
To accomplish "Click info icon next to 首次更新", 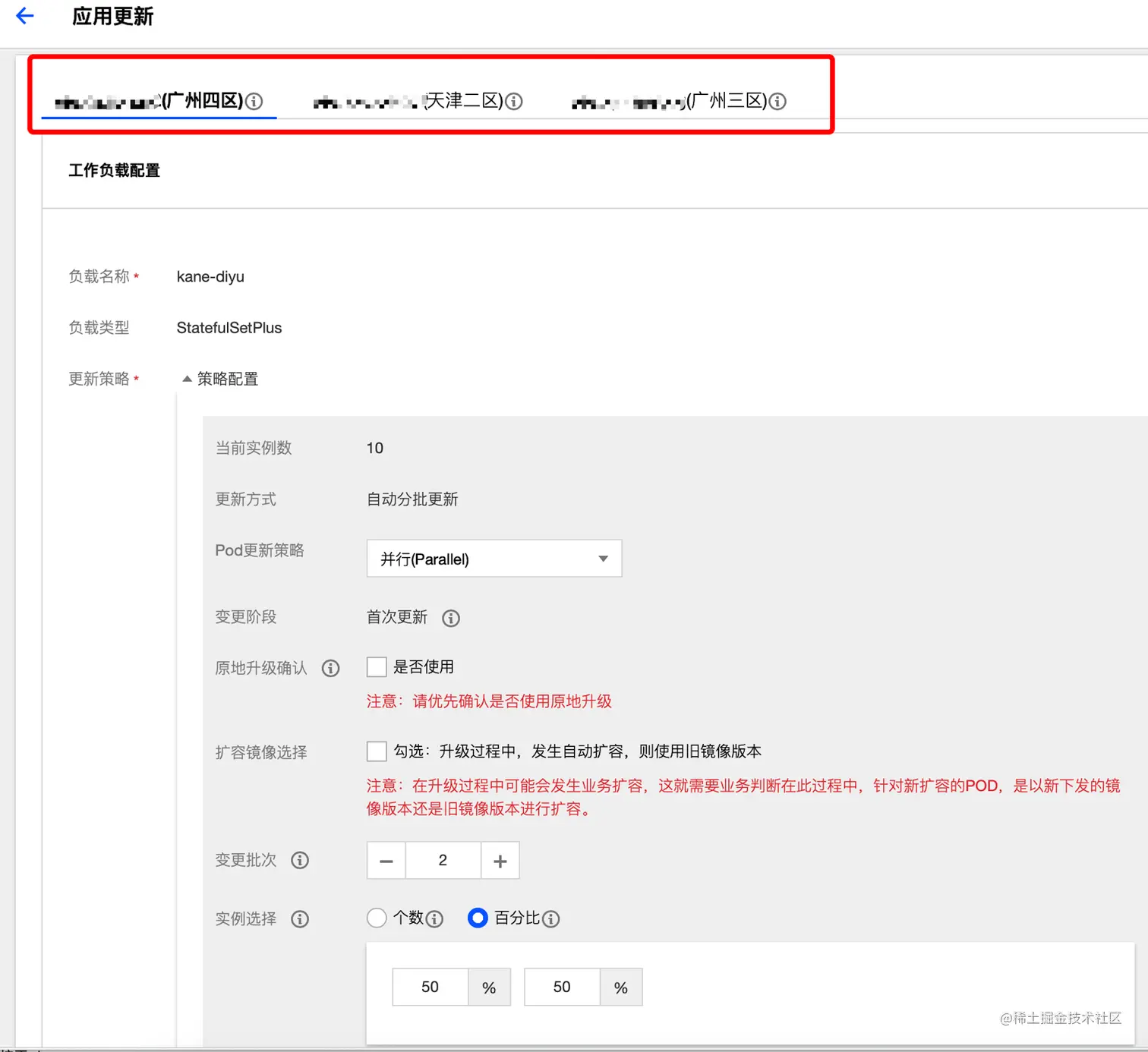I will click(x=450, y=618).
